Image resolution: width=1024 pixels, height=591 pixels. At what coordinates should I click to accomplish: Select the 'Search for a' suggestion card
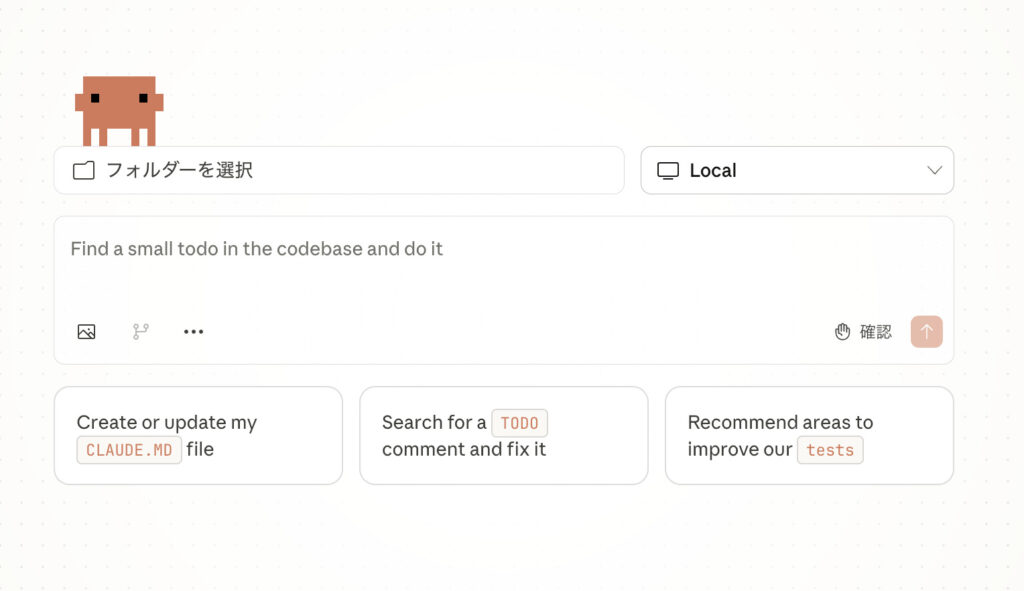[503, 435]
